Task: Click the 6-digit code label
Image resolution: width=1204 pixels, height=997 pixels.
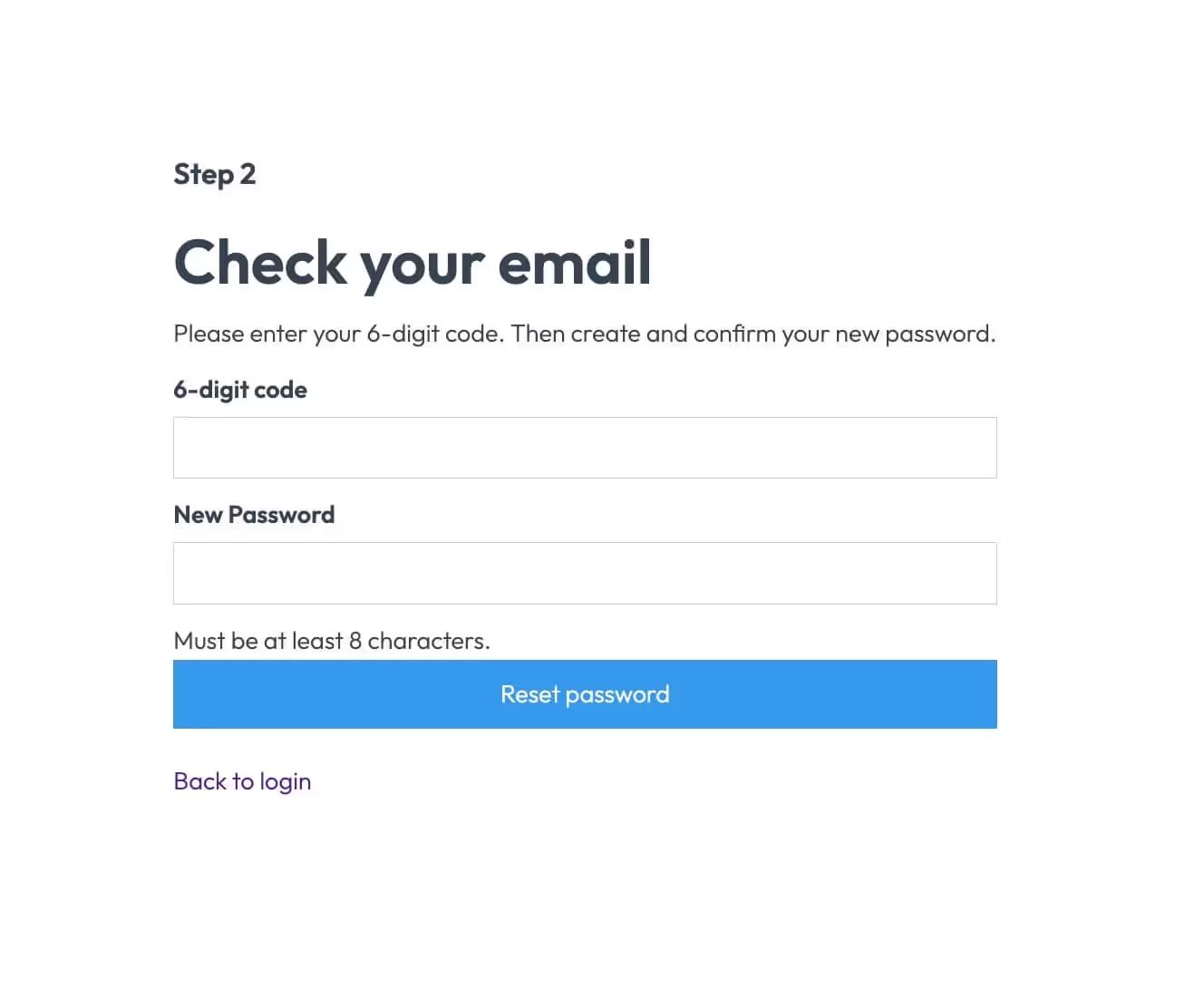Action: point(239,390)
